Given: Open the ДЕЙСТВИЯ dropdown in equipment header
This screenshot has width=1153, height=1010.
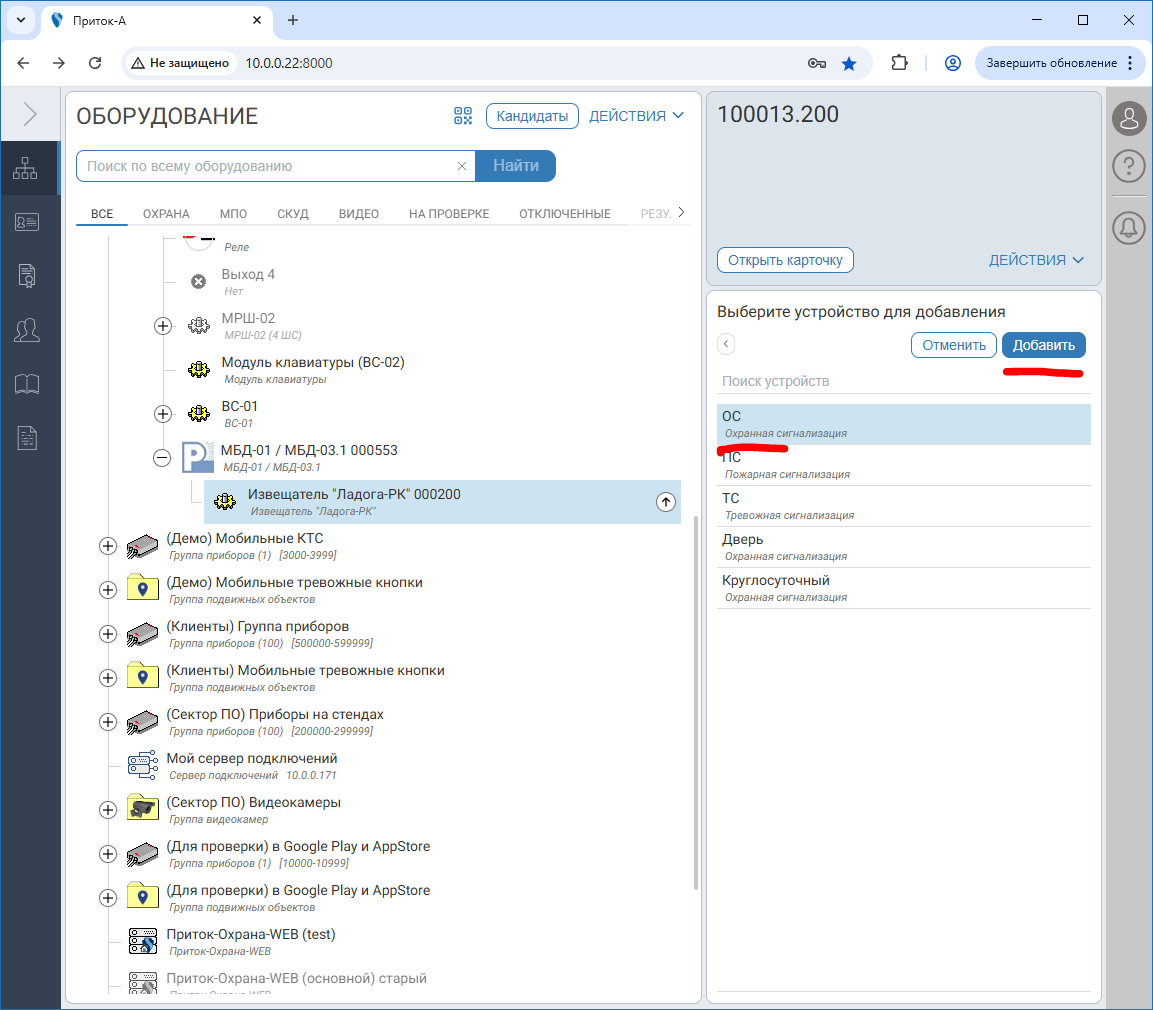Looking at the screenshot, I should [x=636, y=116].
